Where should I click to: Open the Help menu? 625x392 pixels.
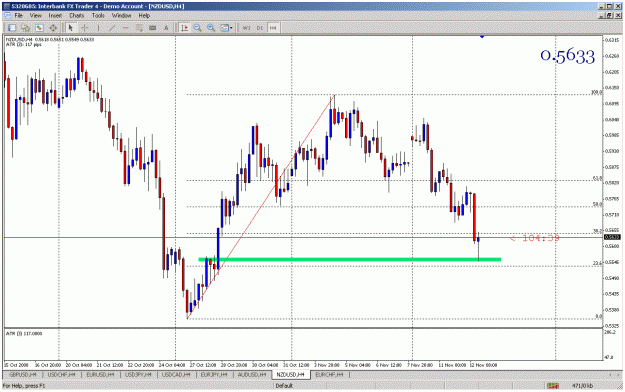coord(144,16)
